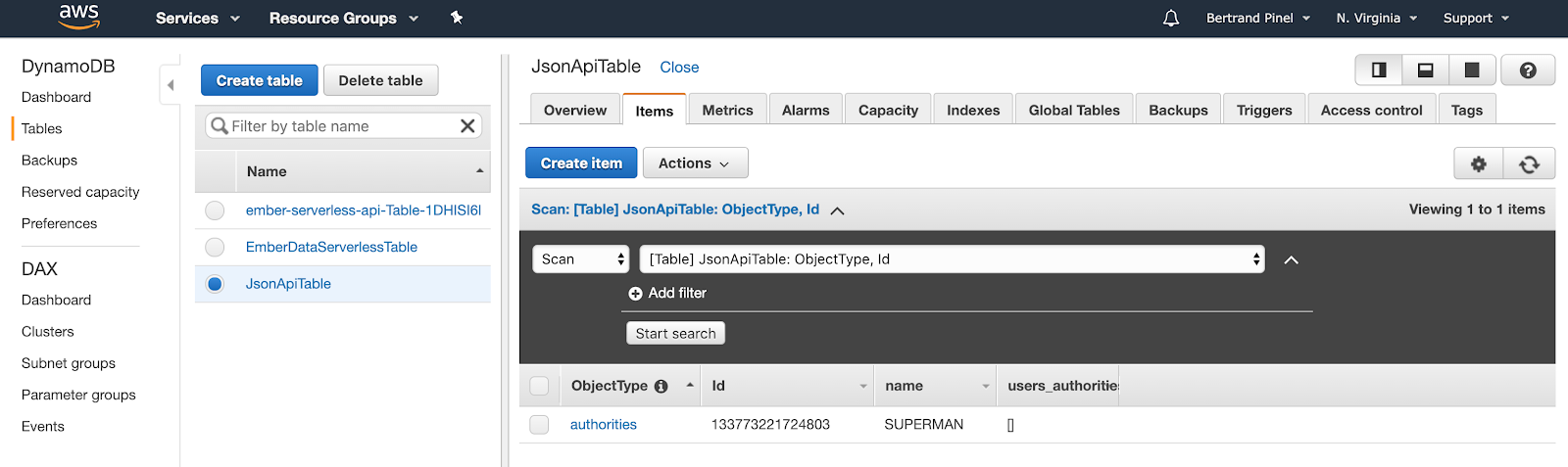1568x467 pixels.
Task: Click the Add filter link
Action: (x=677, y=294)
